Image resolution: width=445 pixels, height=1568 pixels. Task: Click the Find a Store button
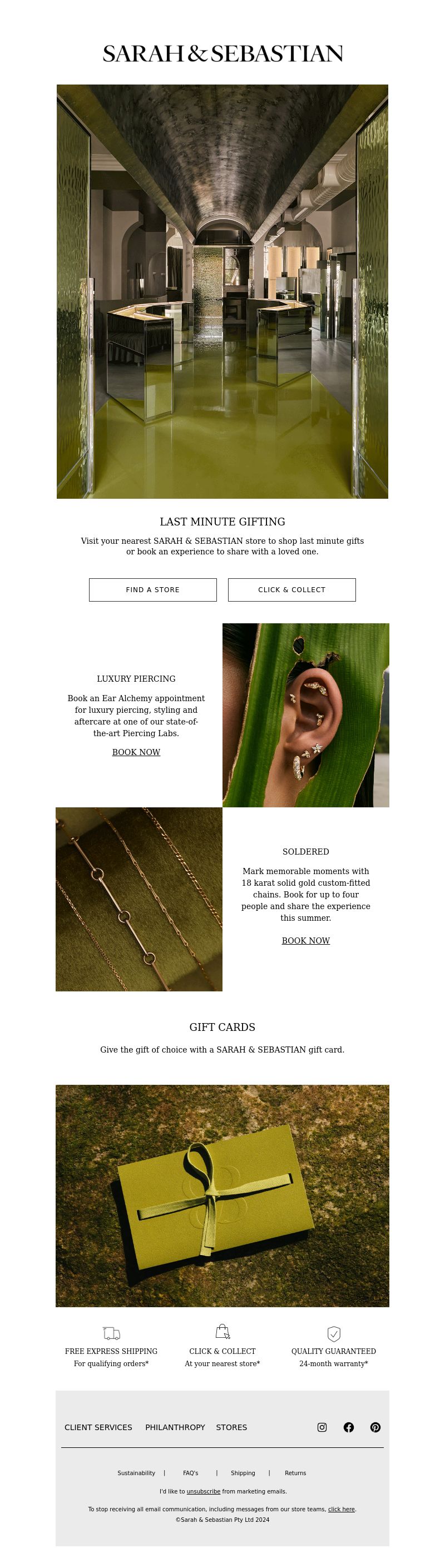pyautogui.click(x=153, y=589)
